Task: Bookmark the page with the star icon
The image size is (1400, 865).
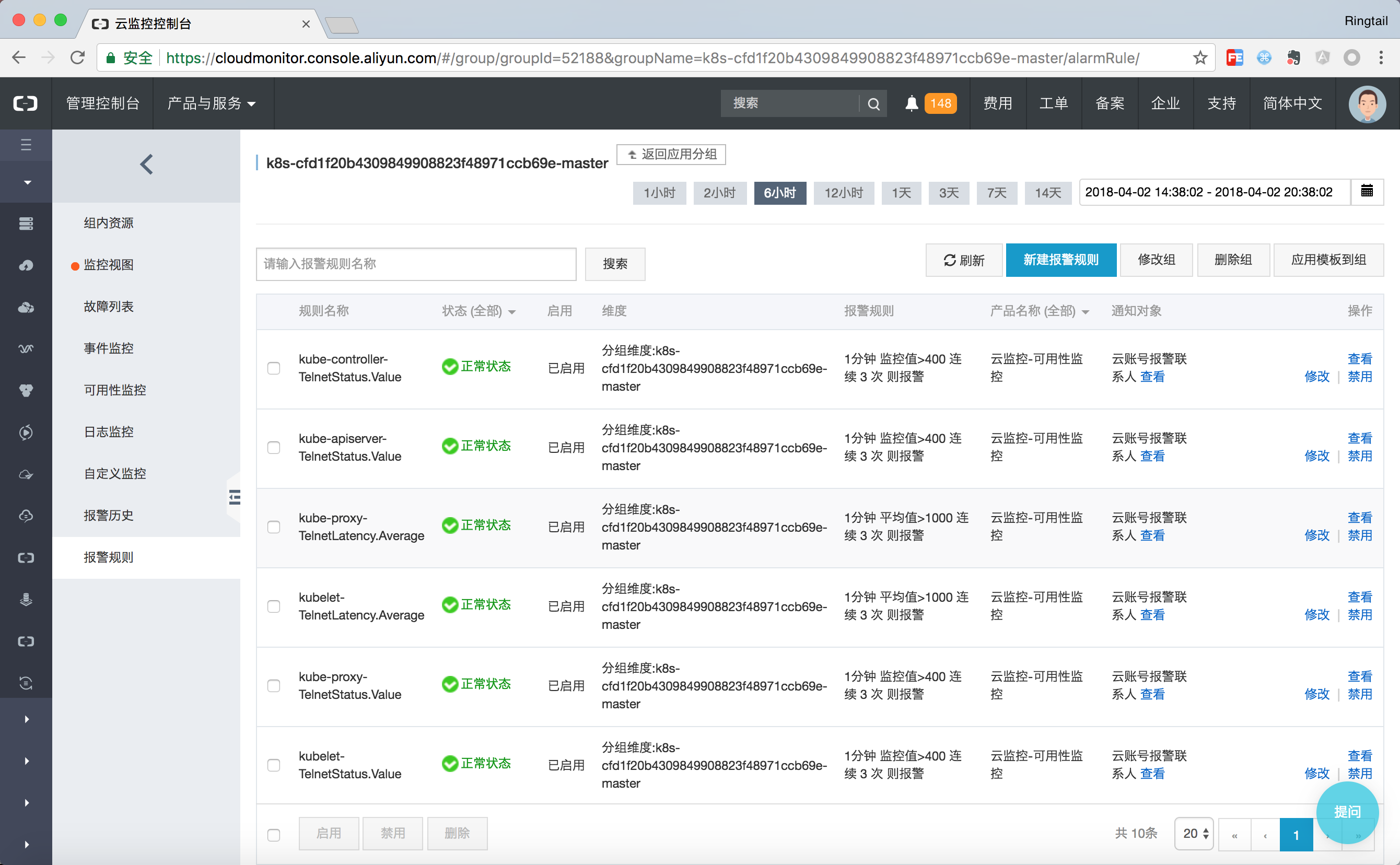Action: click(1200, 58)
